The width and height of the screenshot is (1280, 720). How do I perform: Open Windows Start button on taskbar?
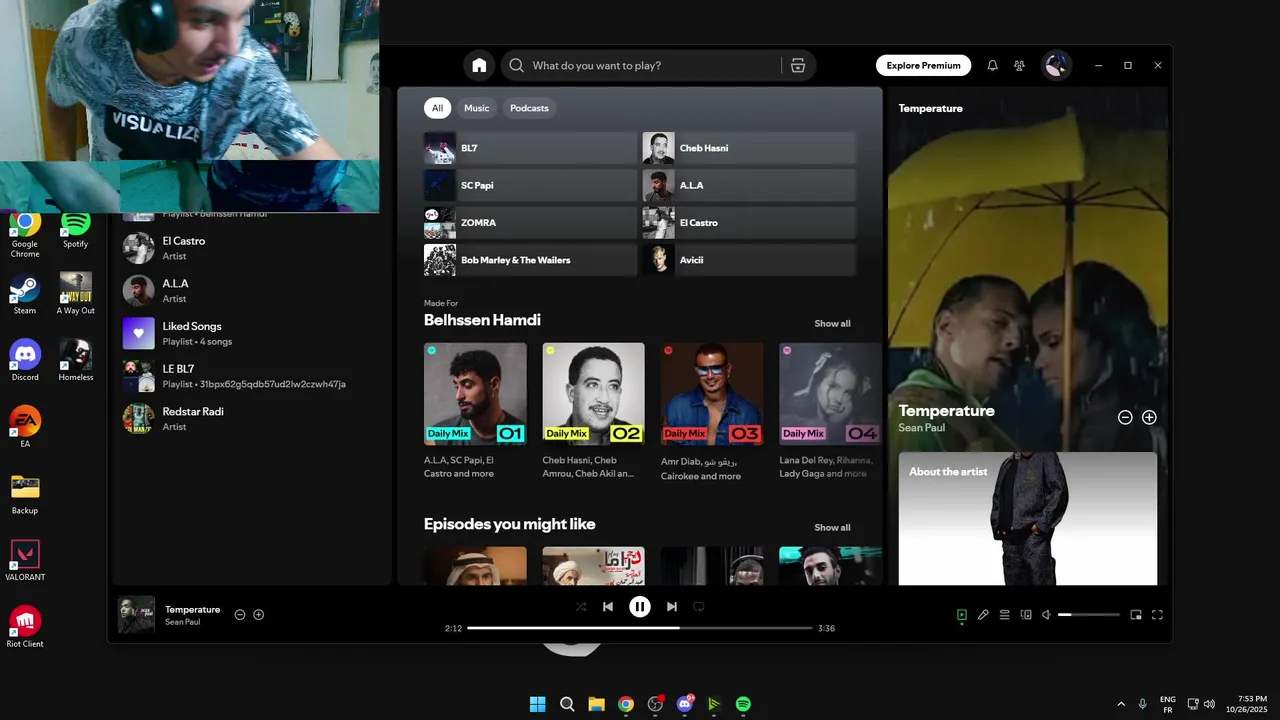pos(537,704)
